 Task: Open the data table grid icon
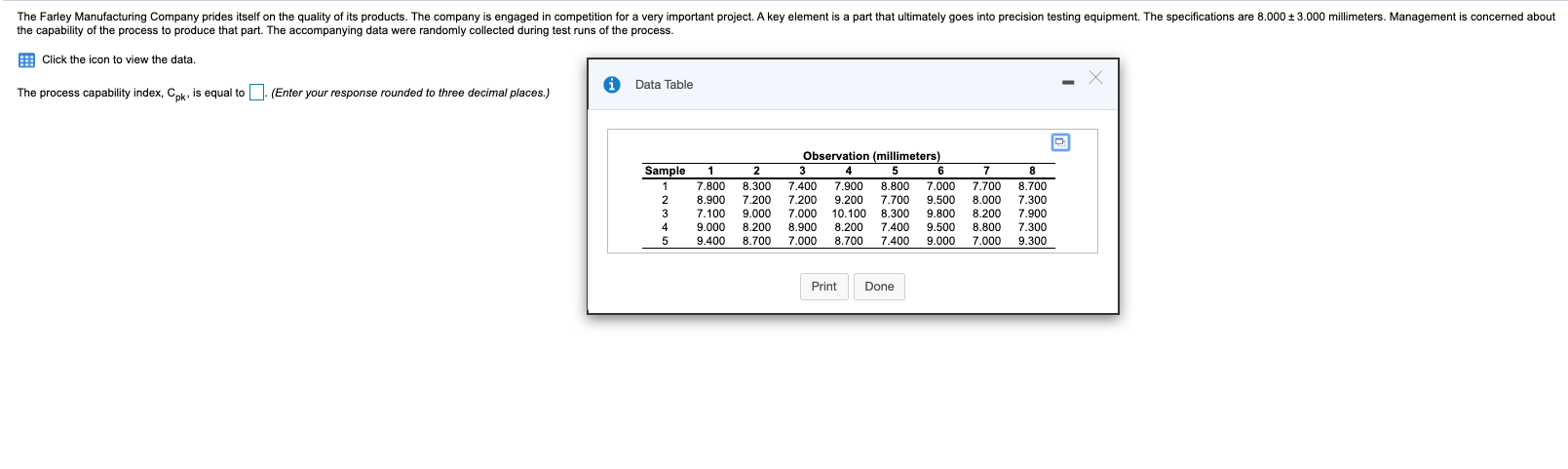tap(26, 60)
